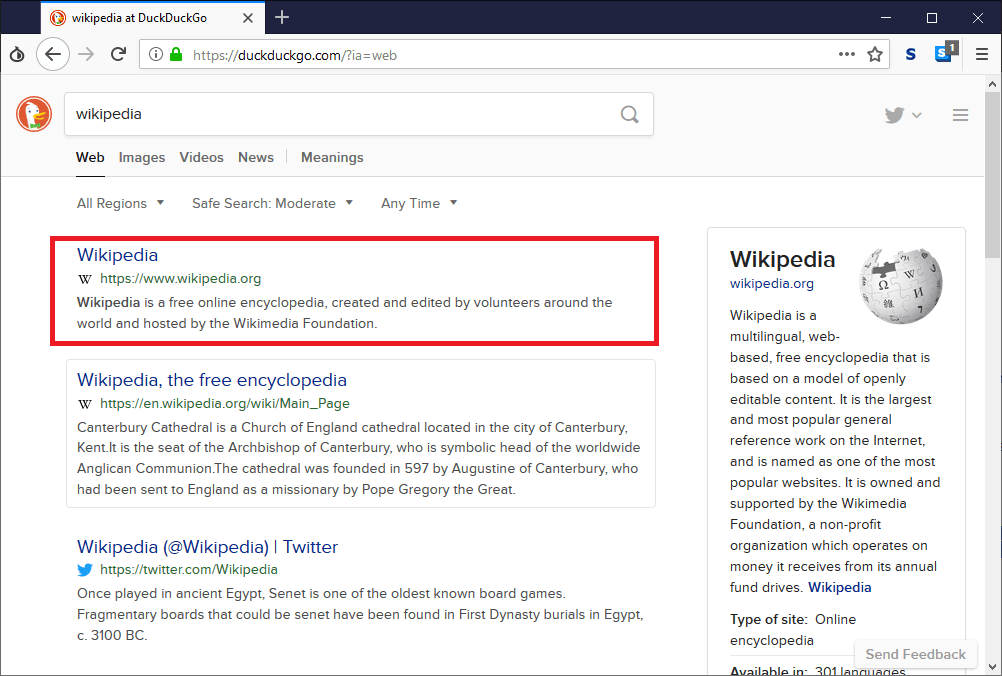Click the browser back arrow button

coord(52,55)
